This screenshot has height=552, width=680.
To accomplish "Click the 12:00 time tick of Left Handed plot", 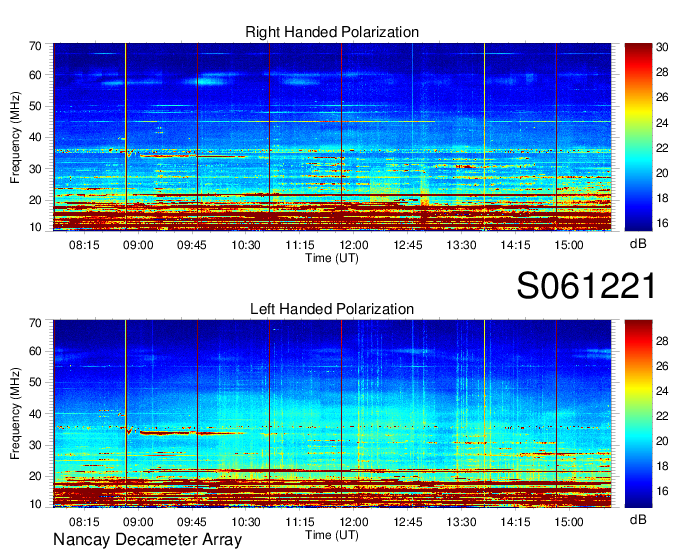I will (353, 522).
